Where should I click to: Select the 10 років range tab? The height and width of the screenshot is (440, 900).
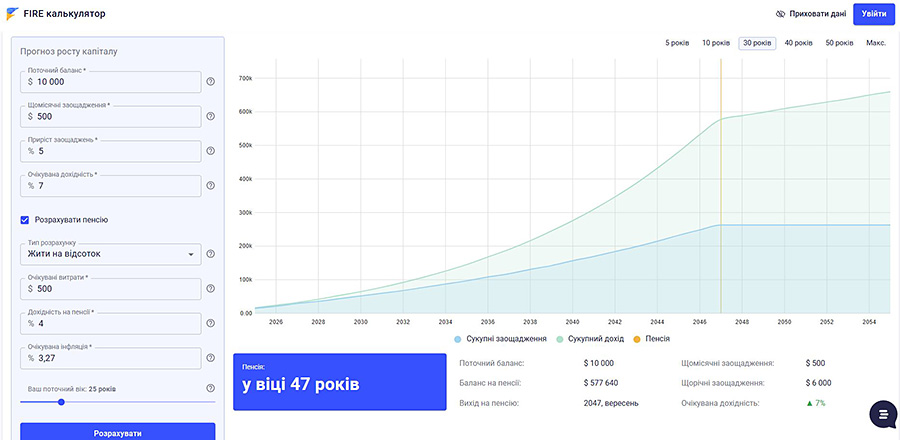(x=716, y=43)
